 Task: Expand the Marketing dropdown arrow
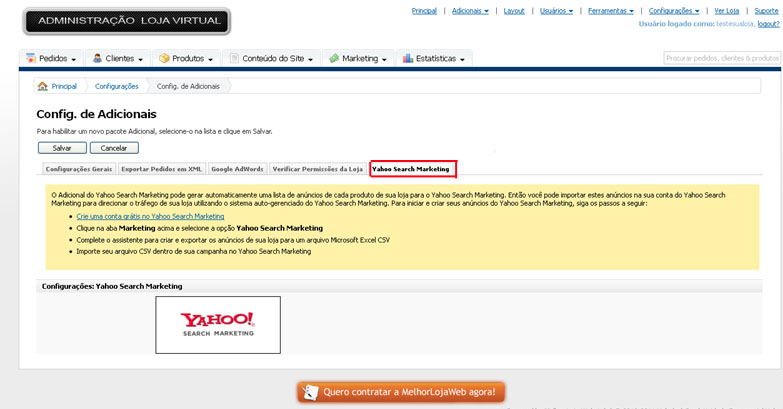[x=385, y=59]
